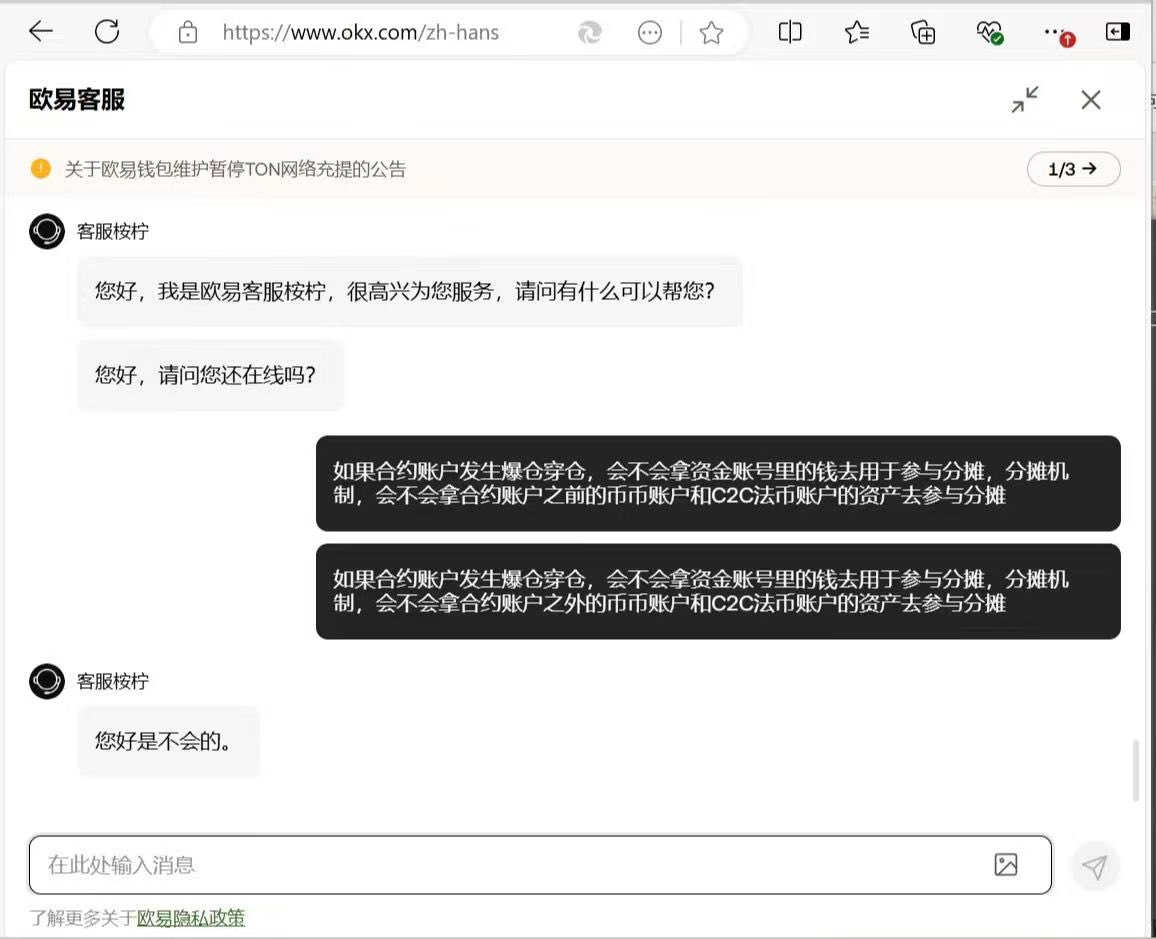Select the greeting message 很高兴为您服务

click(410, 291)
